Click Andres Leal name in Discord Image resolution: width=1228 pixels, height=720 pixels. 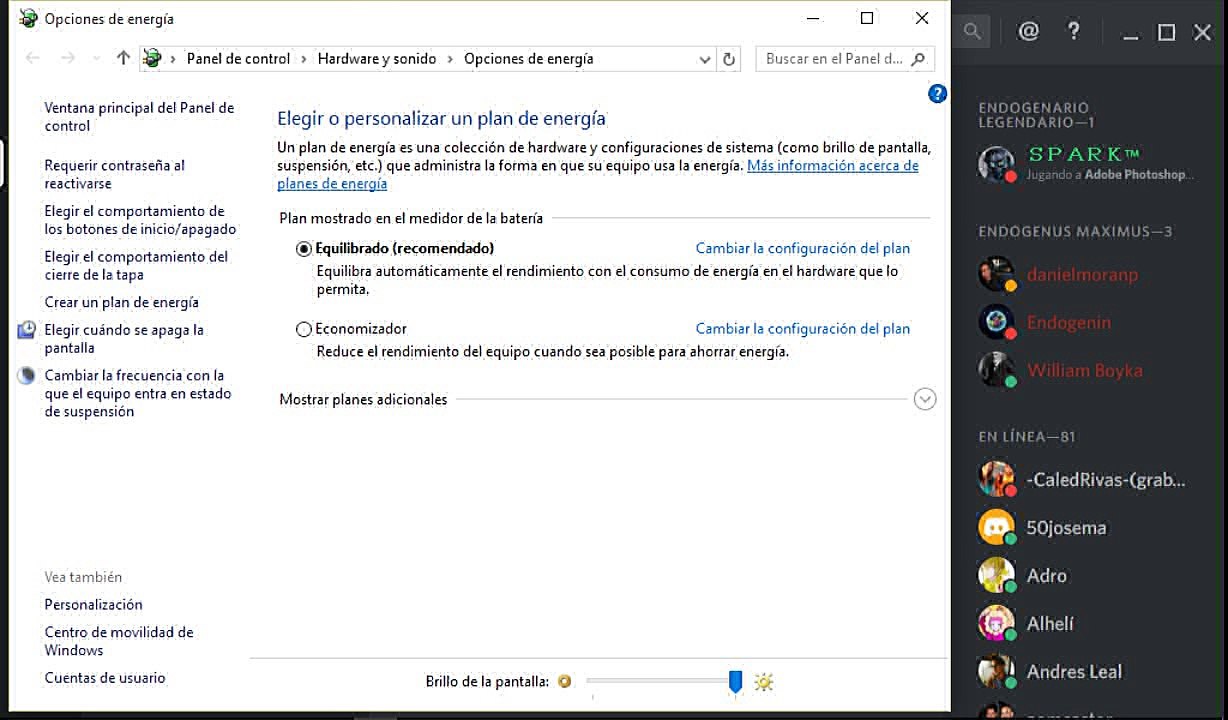click(x=1074, y=671)
